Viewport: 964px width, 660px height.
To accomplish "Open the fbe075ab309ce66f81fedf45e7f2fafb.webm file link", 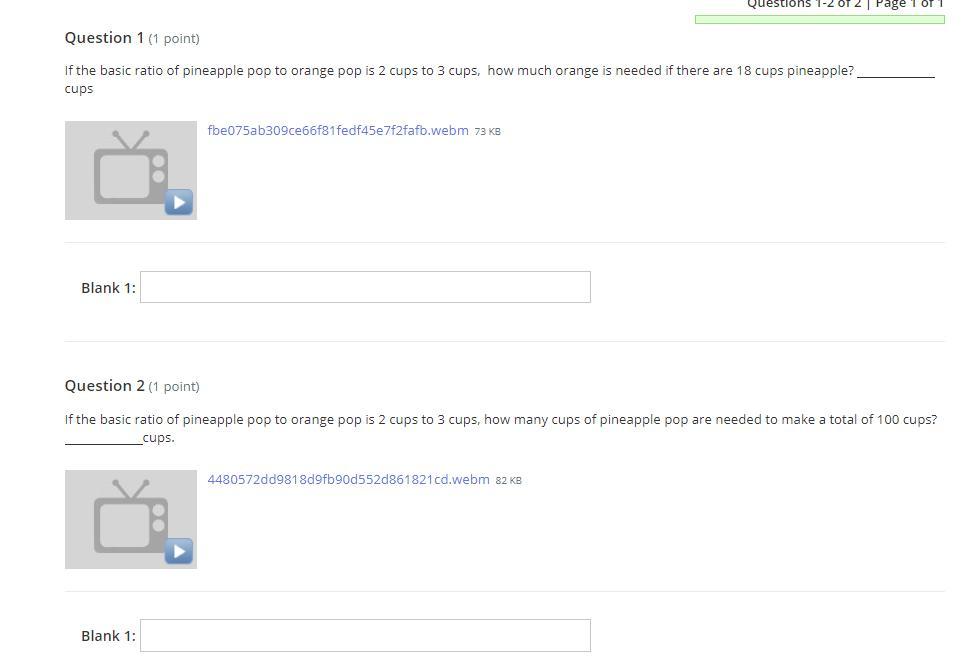I will click(338, 130).
